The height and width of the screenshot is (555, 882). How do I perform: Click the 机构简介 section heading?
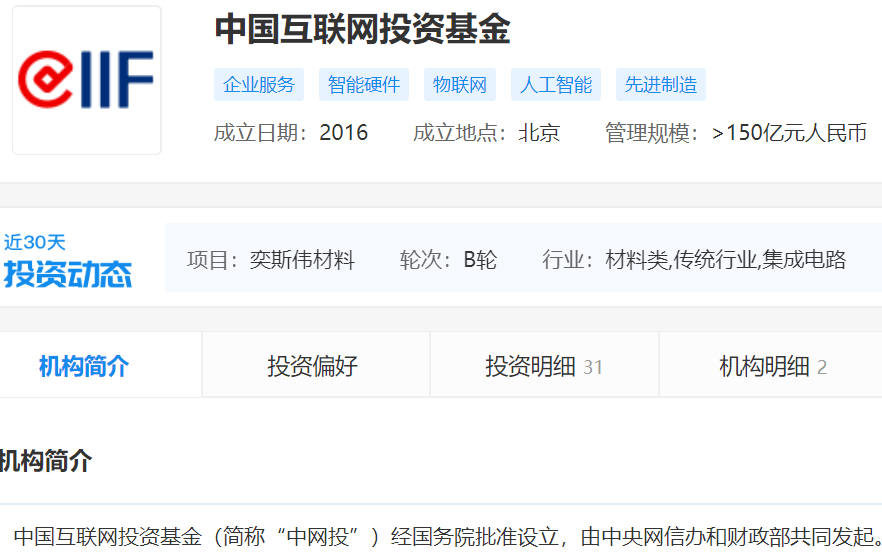pyautogui.click(x=46, y=461)
